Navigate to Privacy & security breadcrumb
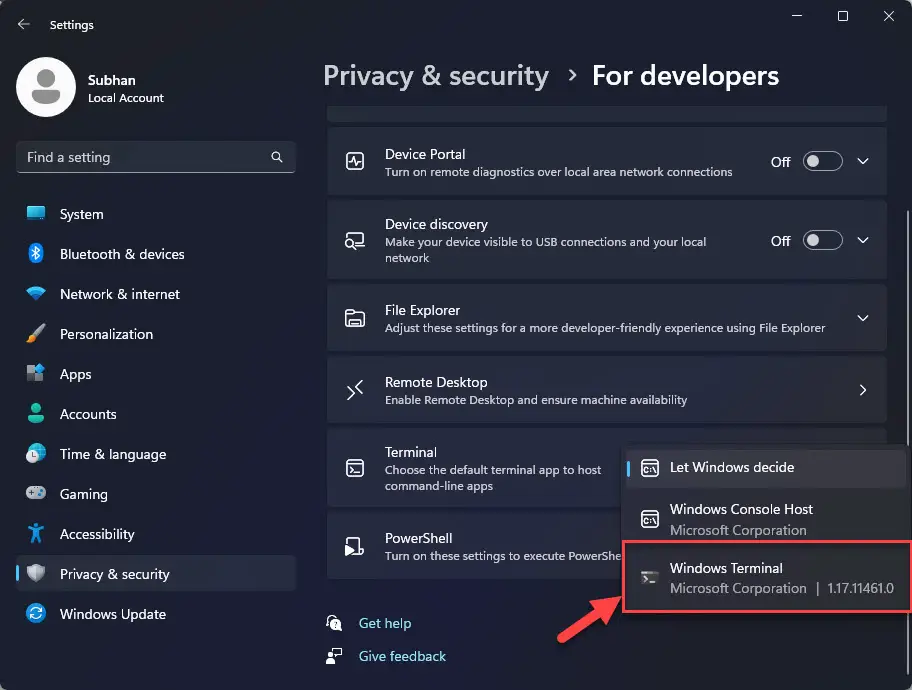This screenshot has height=690, width=912. tap(436, 76)
